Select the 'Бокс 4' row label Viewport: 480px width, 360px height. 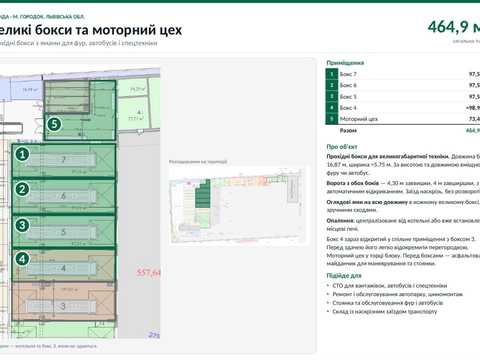click(x=348, y=108)
